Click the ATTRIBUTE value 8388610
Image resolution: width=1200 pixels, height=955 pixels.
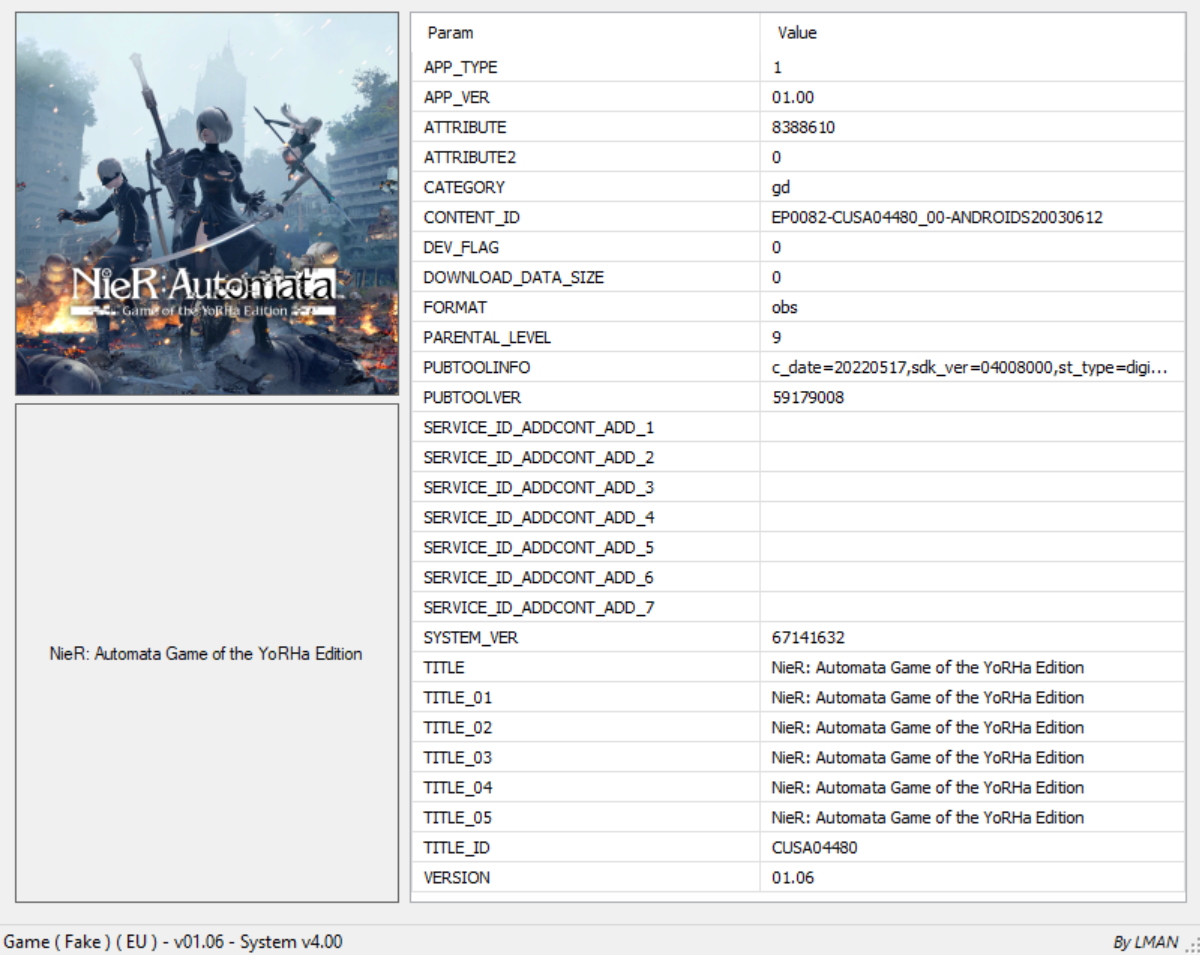point(804,127)
